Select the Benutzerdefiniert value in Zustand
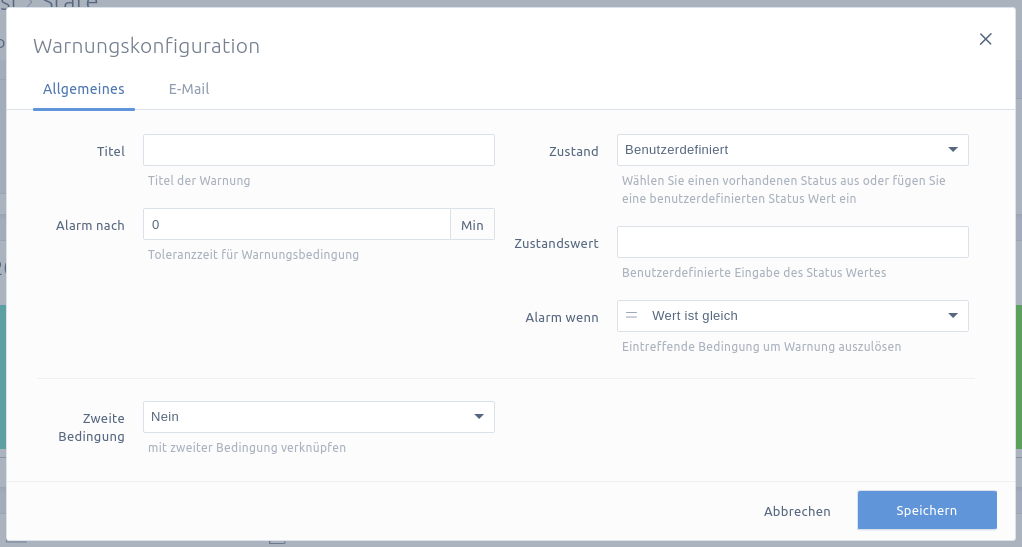 [x=677, y=150]
